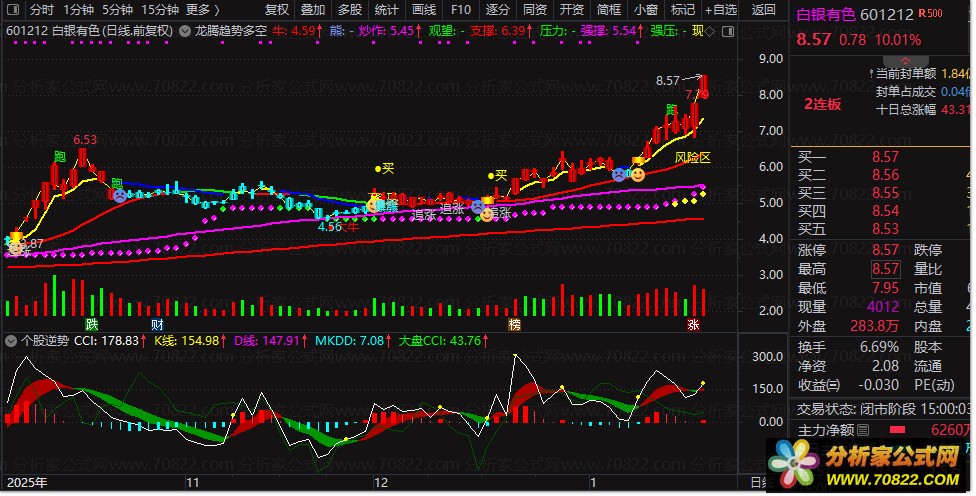This screenshot has height=496, width=976.
Task: Click the CCI: 178.83 indicator value
Action: 111,341
